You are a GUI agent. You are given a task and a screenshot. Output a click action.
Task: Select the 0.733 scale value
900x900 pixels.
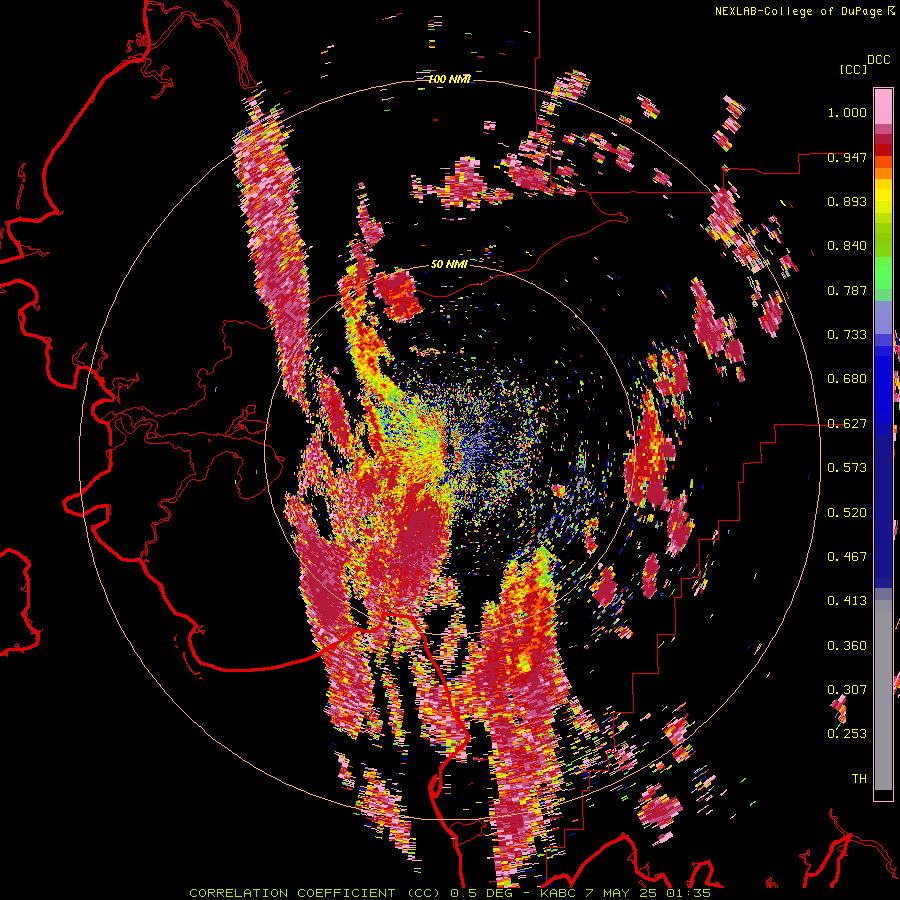(847, 335)
